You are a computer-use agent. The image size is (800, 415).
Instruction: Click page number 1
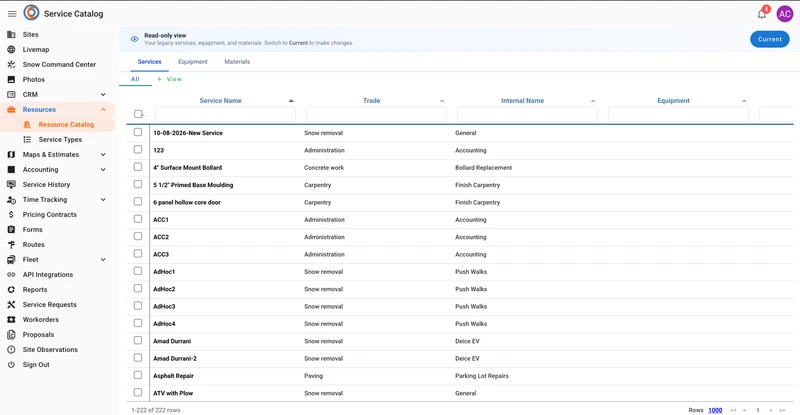point(758,410)
